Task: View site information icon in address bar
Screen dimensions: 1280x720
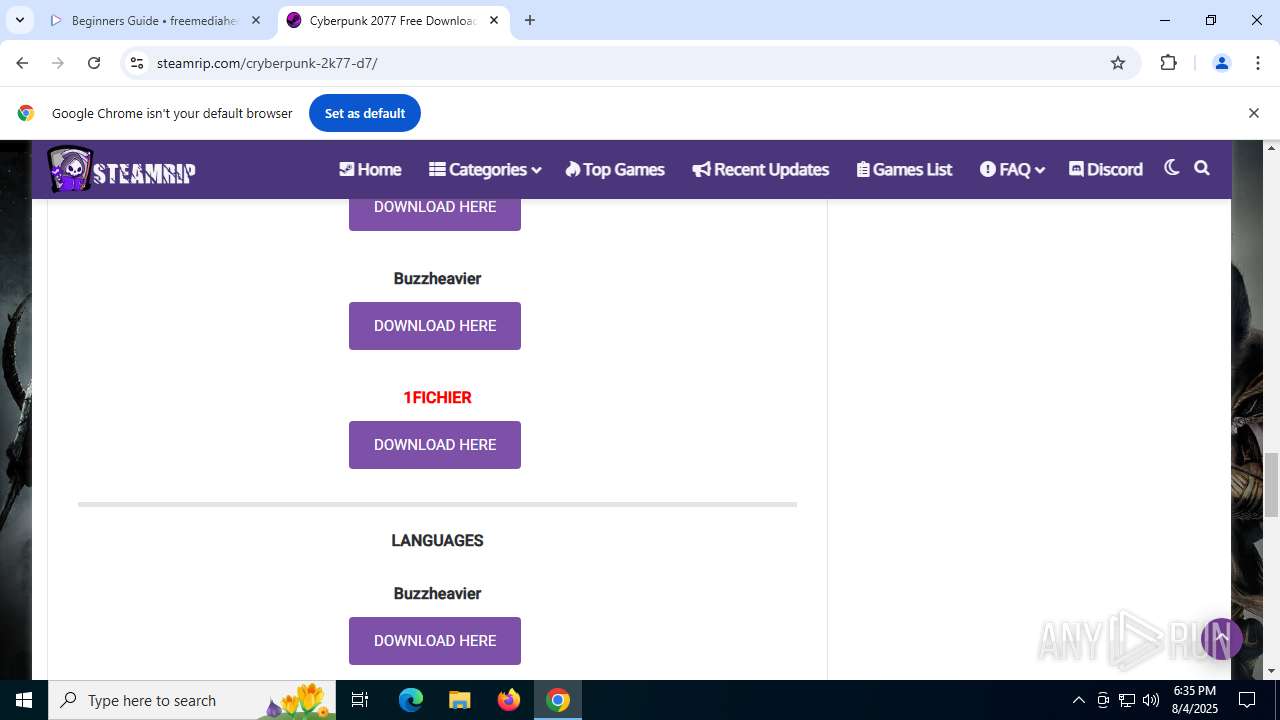Action: click(137, 63)
